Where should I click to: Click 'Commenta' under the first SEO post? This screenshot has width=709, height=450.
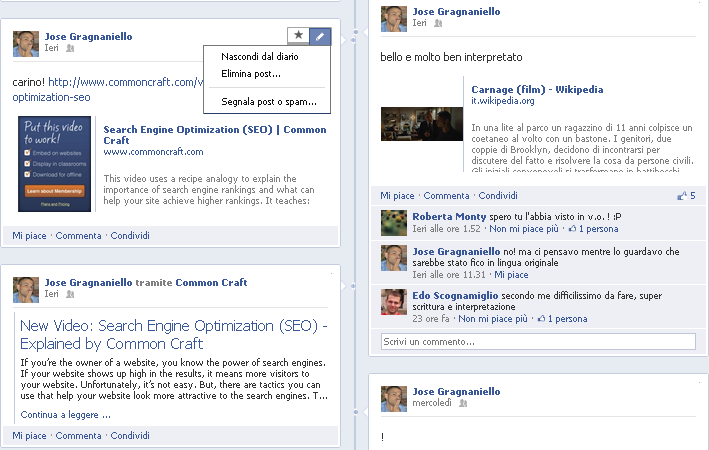coord(78,236)
